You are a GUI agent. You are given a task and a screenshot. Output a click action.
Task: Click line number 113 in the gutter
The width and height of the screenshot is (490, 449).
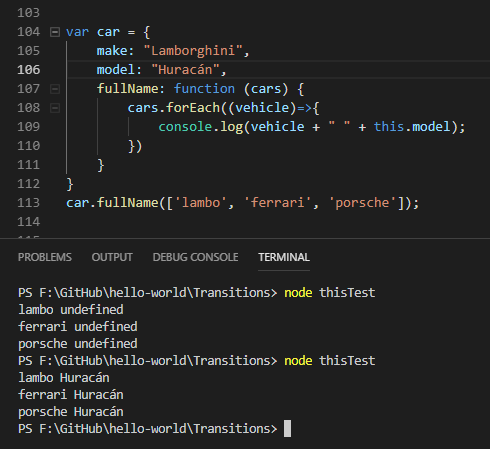pos(29,203)
